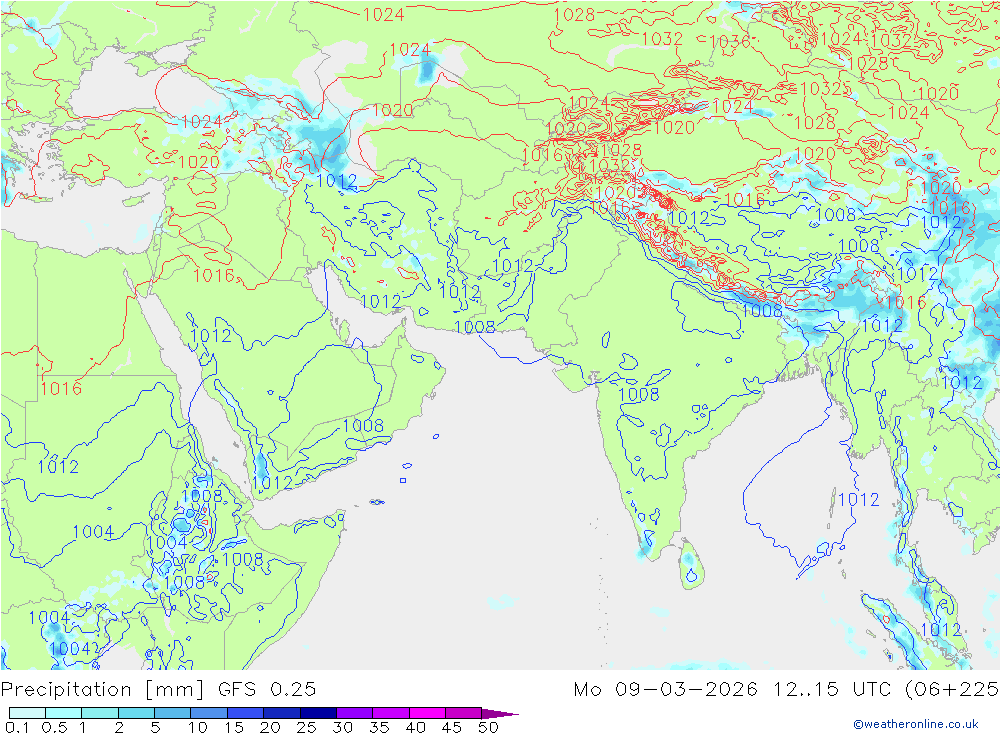The width and height of the screenshot is (1000, 733).
Task: Click the red '1036' isobar label
Action: (x=729, y=42)
